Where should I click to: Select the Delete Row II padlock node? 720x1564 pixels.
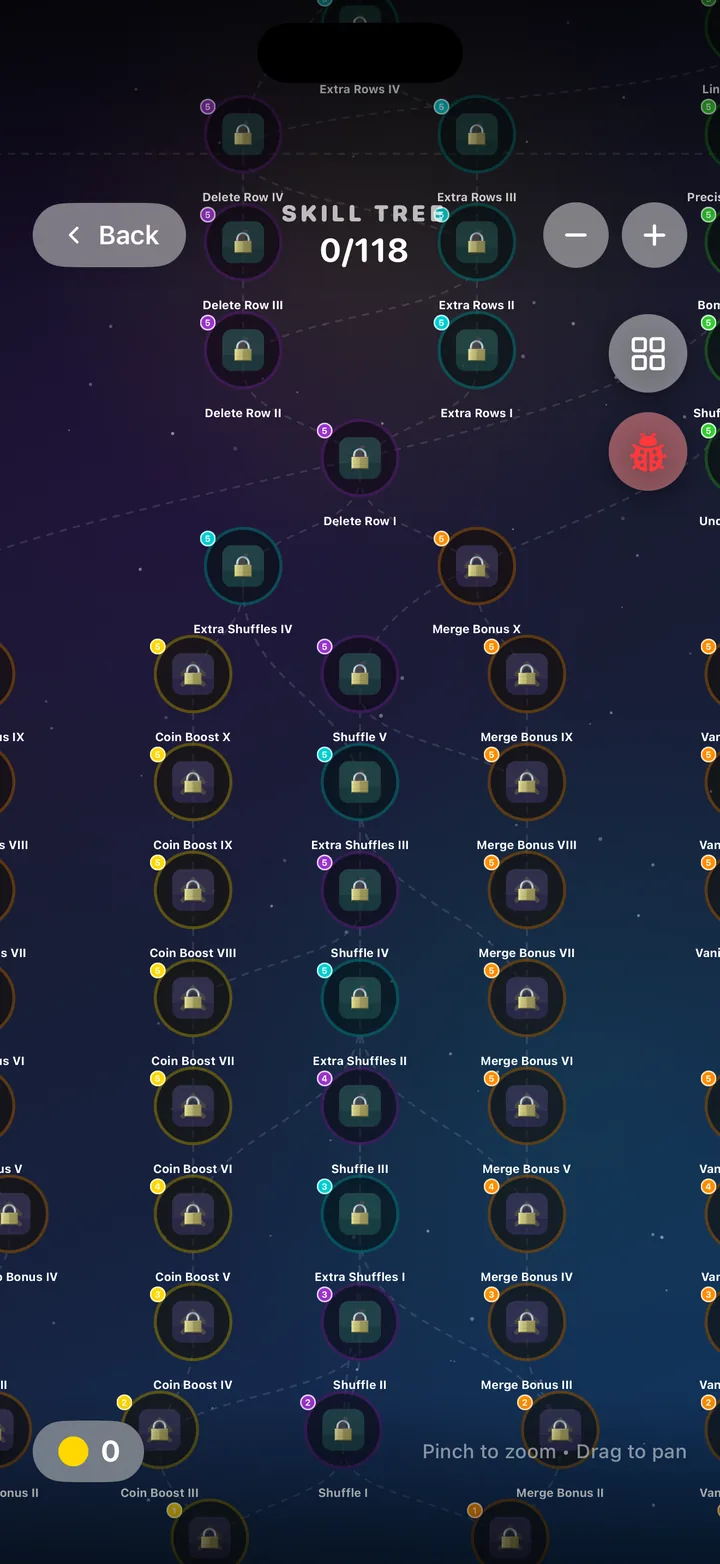(x=243, y=350)
